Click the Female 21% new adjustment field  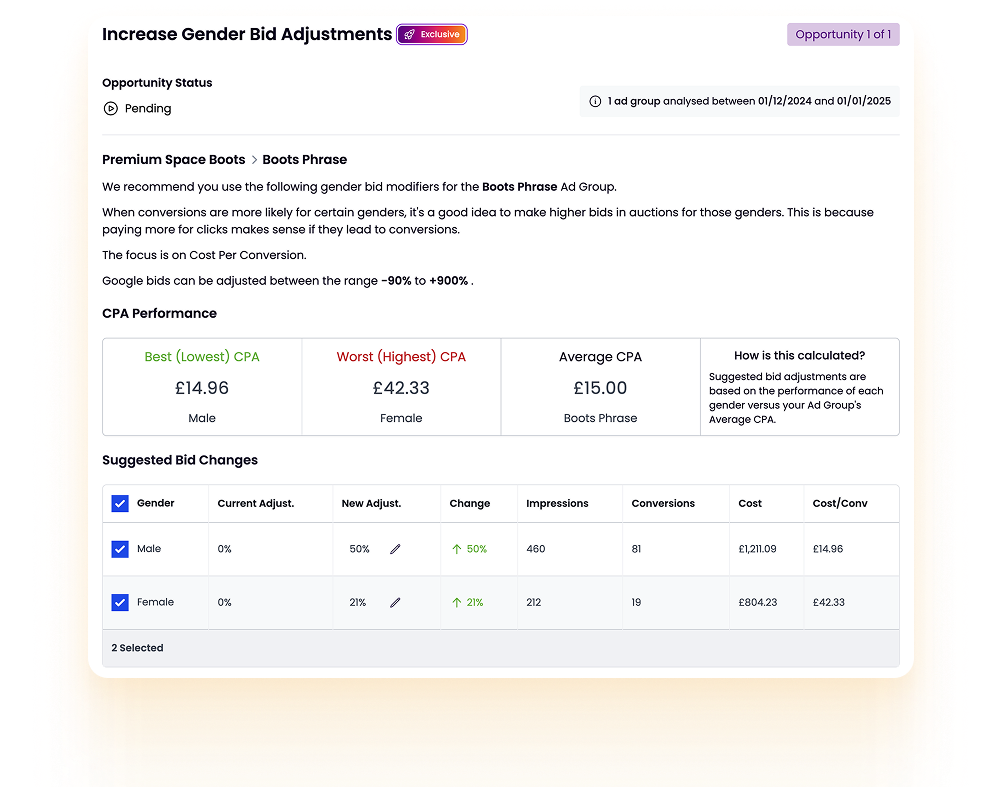358,603
